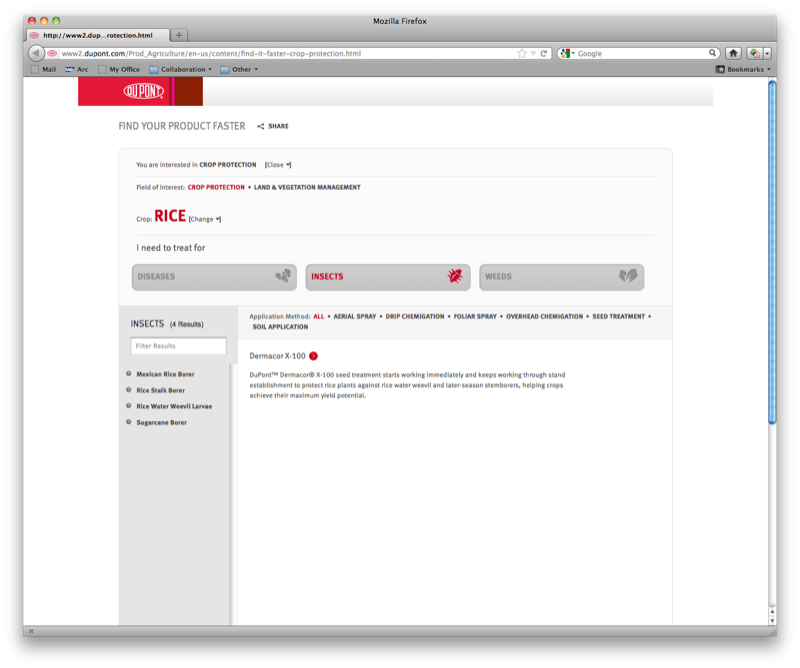Click the search magnifier icon
Viewport: 800px width, 668px height.
point(712,53)
